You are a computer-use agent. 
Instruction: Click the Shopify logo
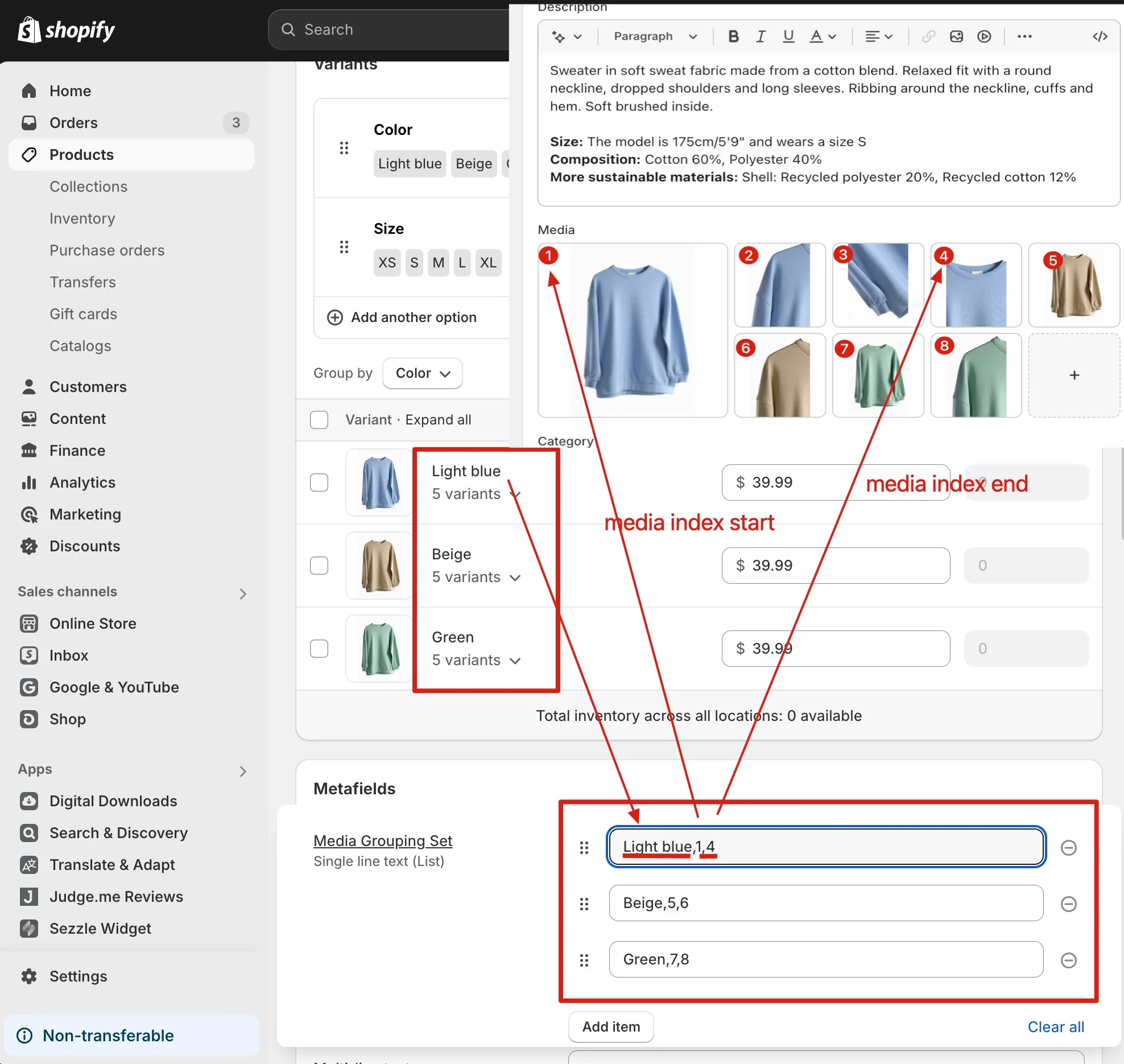(66, 30)
